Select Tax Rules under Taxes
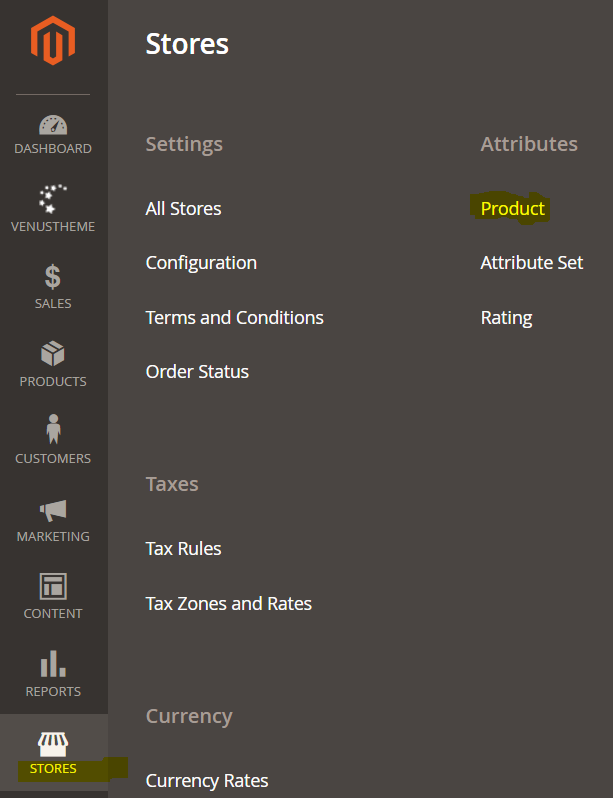This screenshot has width=613, height=798. point(183,549)
